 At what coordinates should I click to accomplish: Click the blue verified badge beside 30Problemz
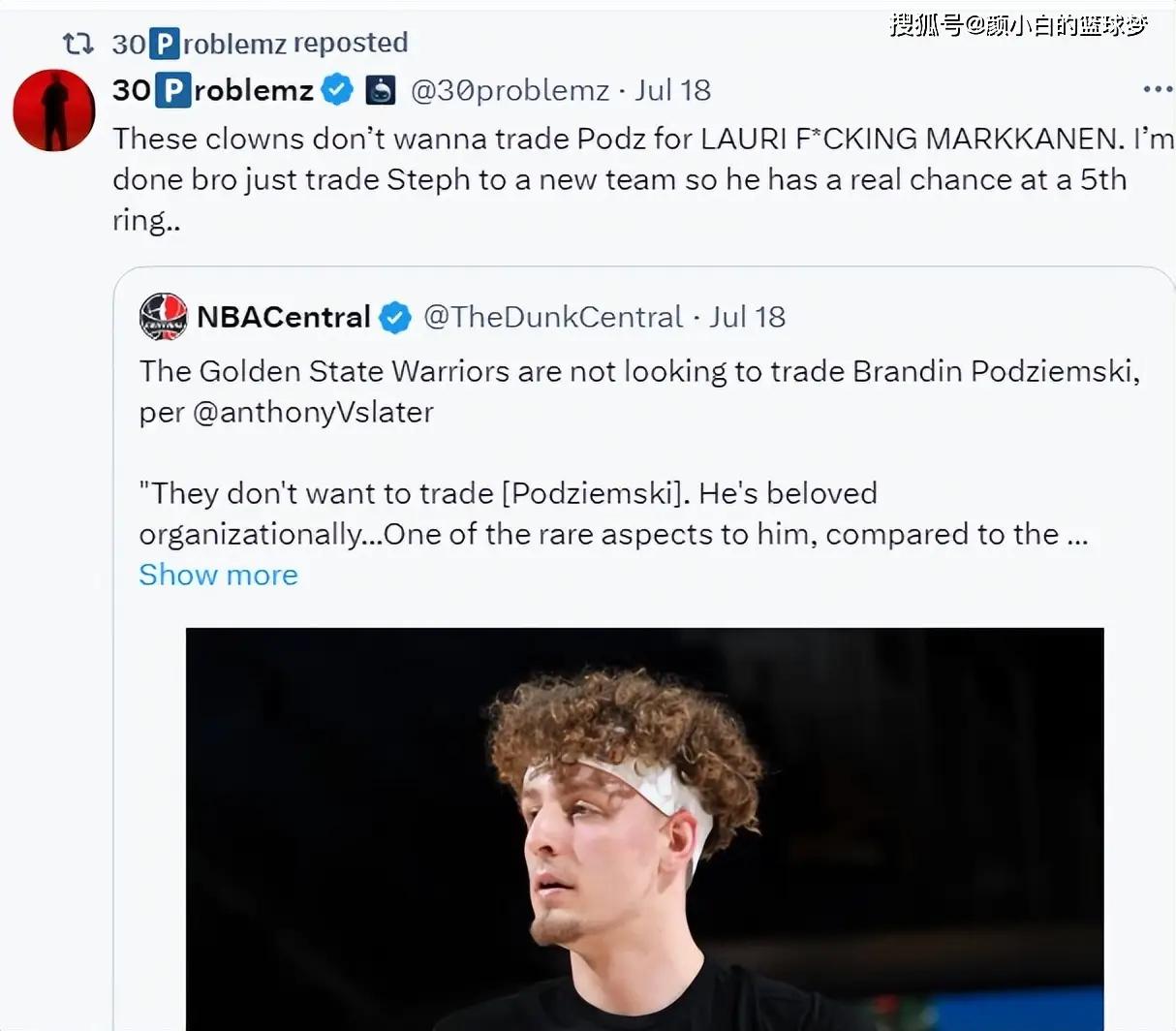[337, 90]
